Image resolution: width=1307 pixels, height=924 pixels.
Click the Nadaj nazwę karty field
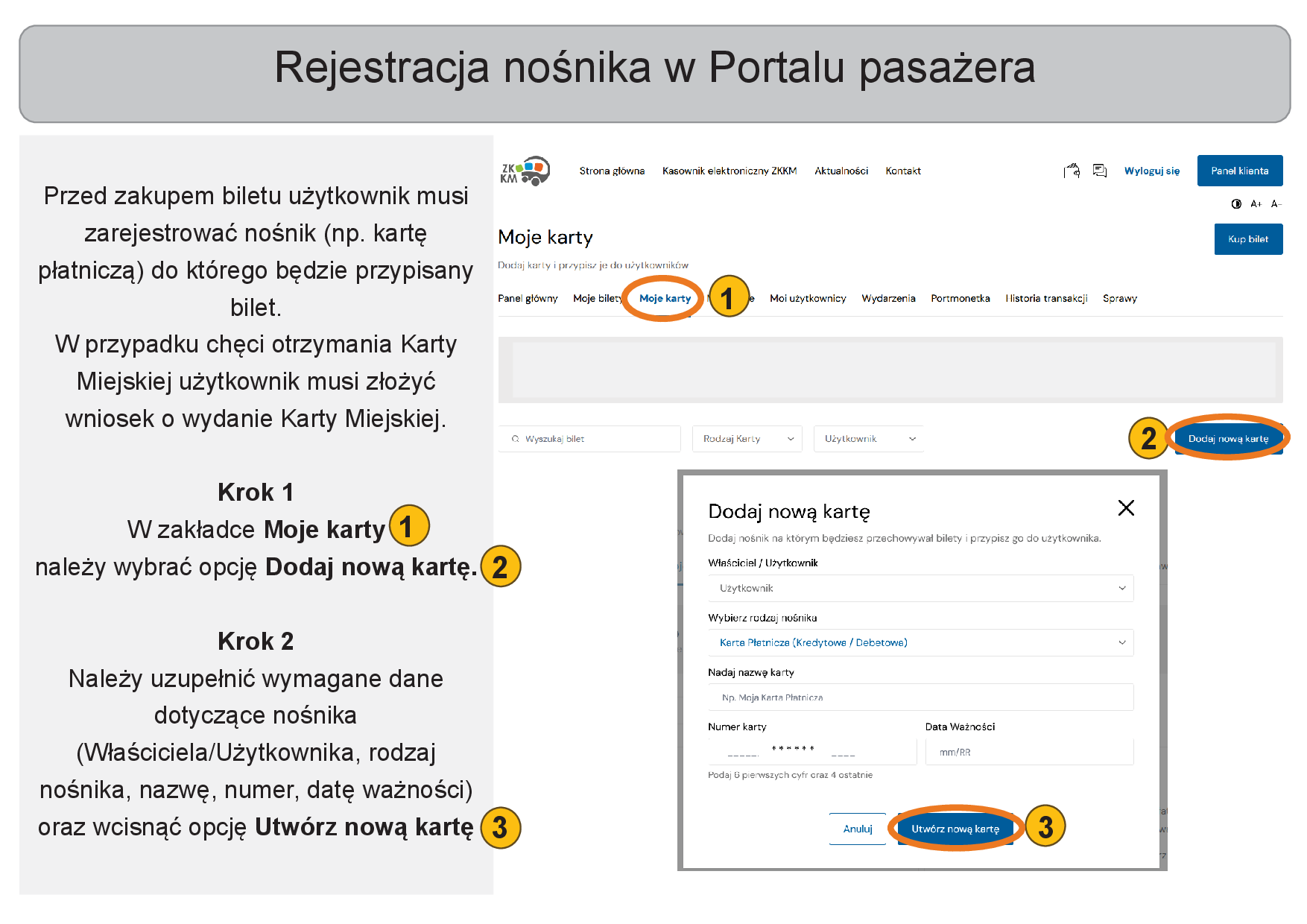[x=921, y=697]
